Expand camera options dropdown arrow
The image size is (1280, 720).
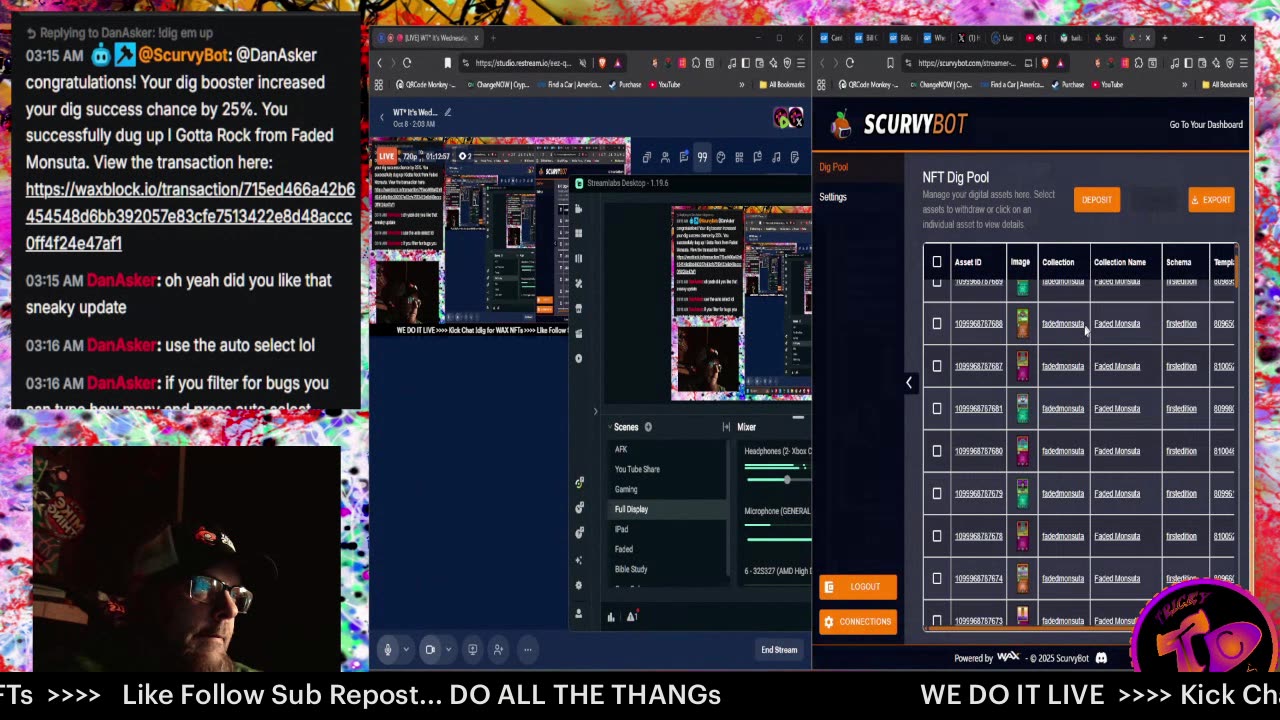448,650
